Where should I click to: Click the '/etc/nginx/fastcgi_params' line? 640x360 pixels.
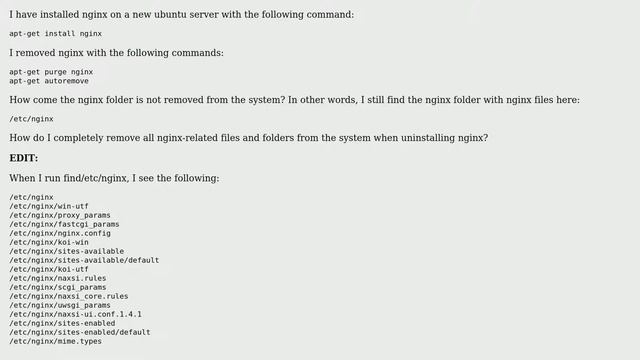64,224
